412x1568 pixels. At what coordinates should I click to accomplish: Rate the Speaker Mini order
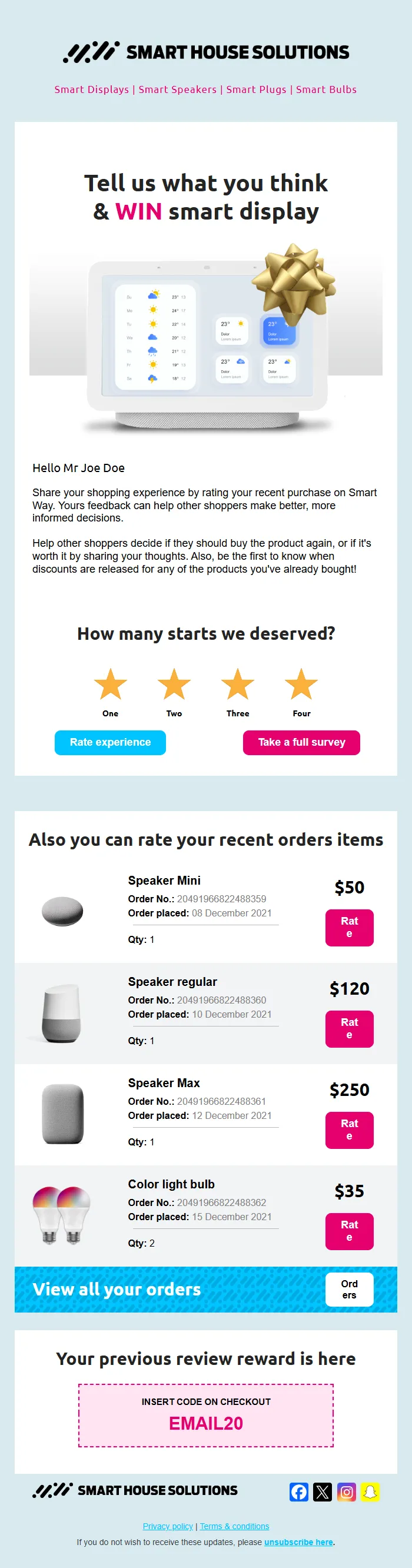click(x=350, y=928)
